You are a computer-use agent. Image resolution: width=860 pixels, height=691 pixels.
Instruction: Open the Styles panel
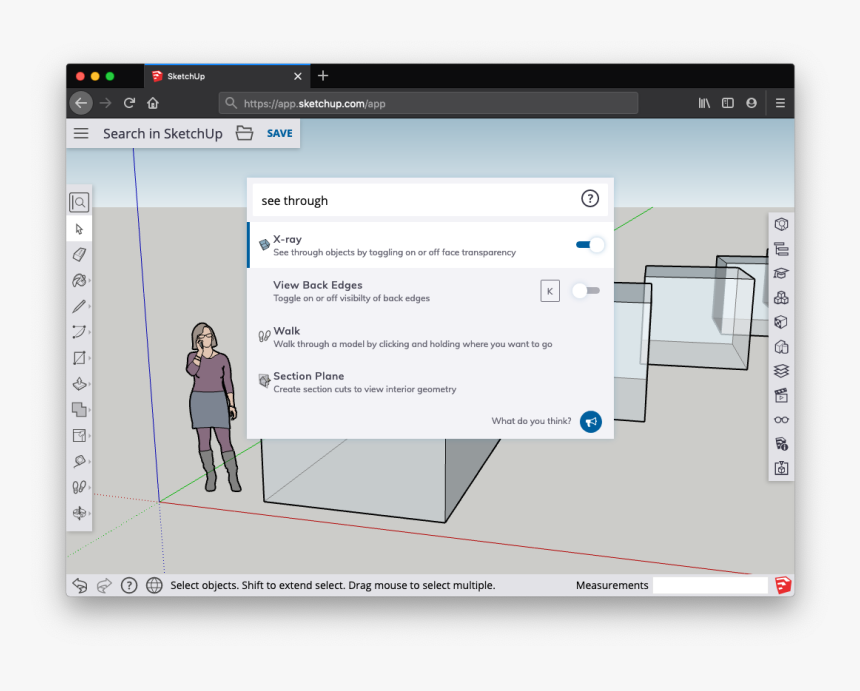click(x=781, y=347)
